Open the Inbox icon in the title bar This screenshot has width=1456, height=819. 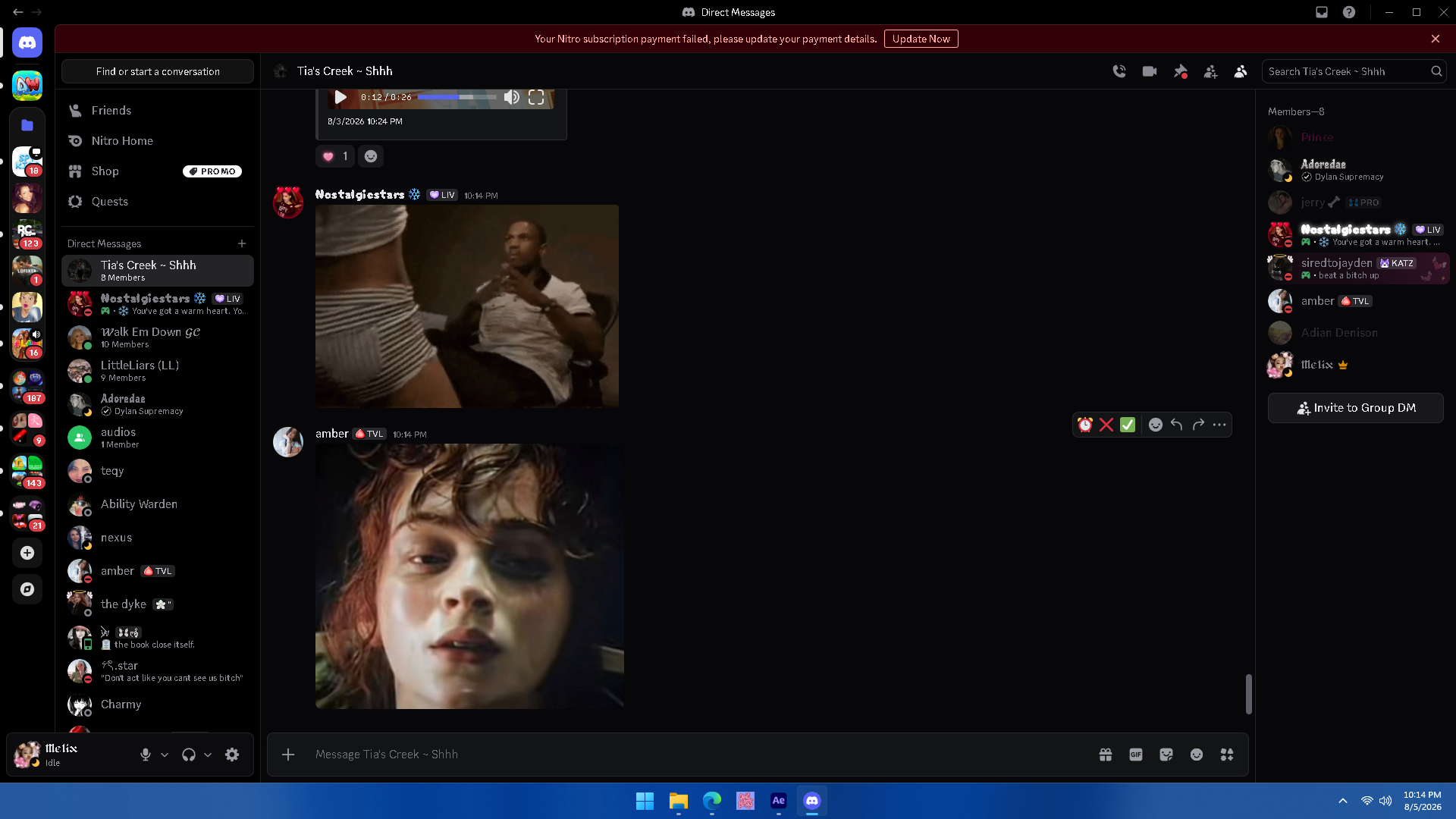point(1322,12)
